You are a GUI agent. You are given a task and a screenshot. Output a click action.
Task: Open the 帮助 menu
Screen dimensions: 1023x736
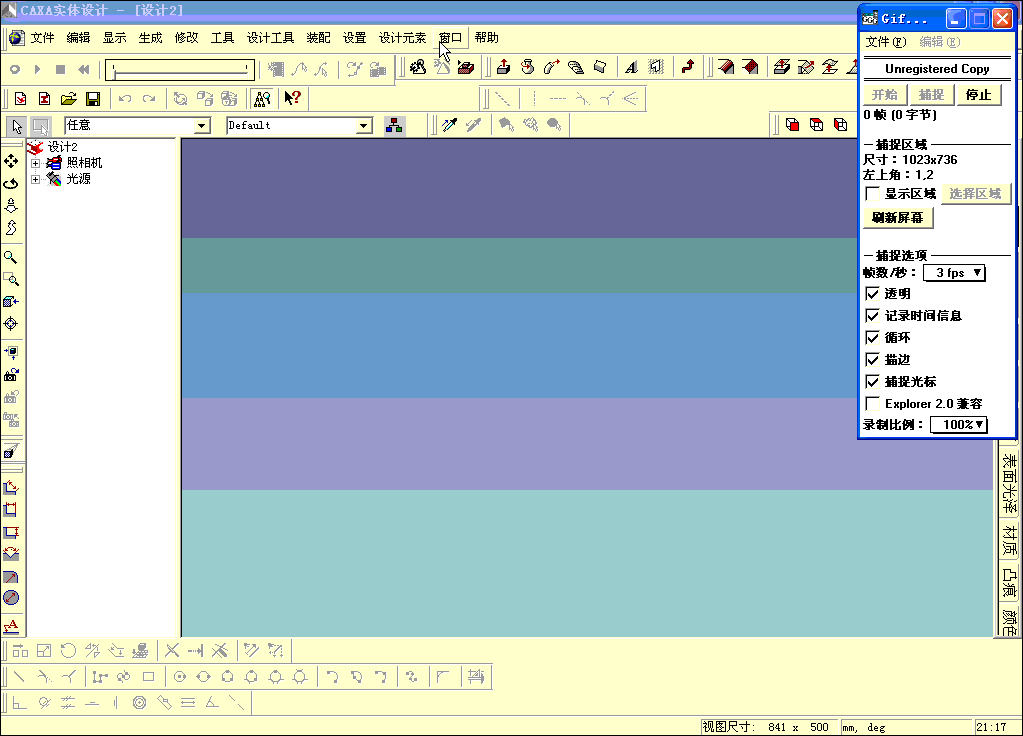(x=487, y=38)
